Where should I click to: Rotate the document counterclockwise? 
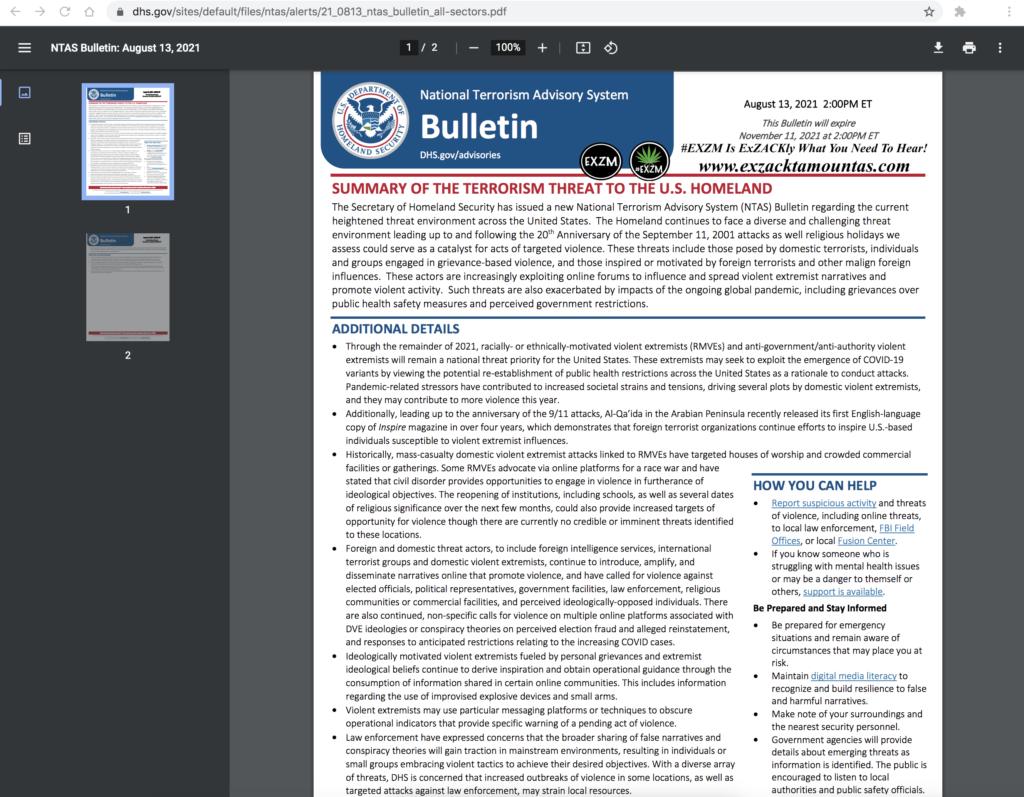click(611, 48)
